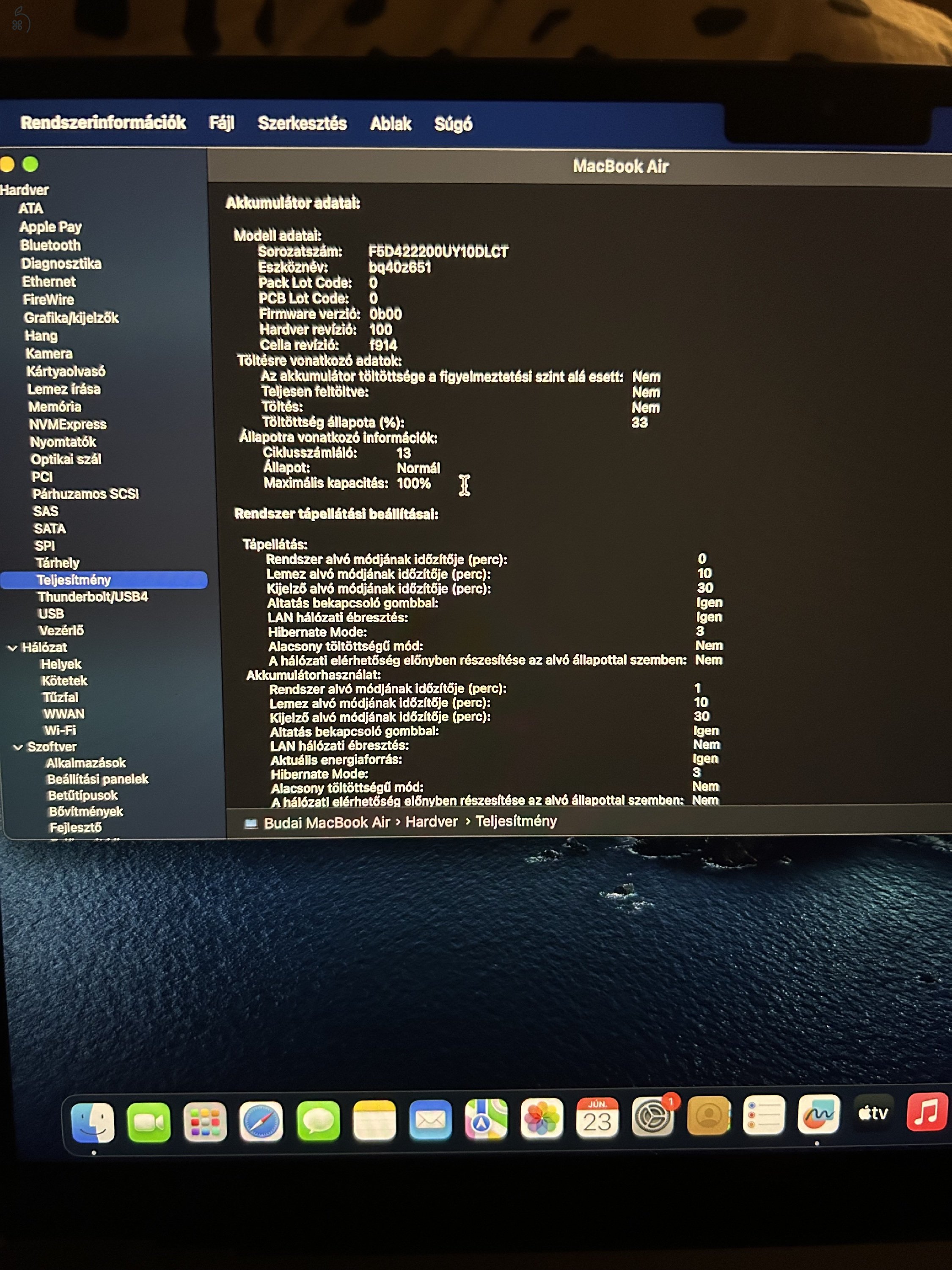Image resolution: width=952 pixels, height=1270 pixels.
Task: Select ATA in the sidebar
Action: pyautogui.click(x=30, y=208)
